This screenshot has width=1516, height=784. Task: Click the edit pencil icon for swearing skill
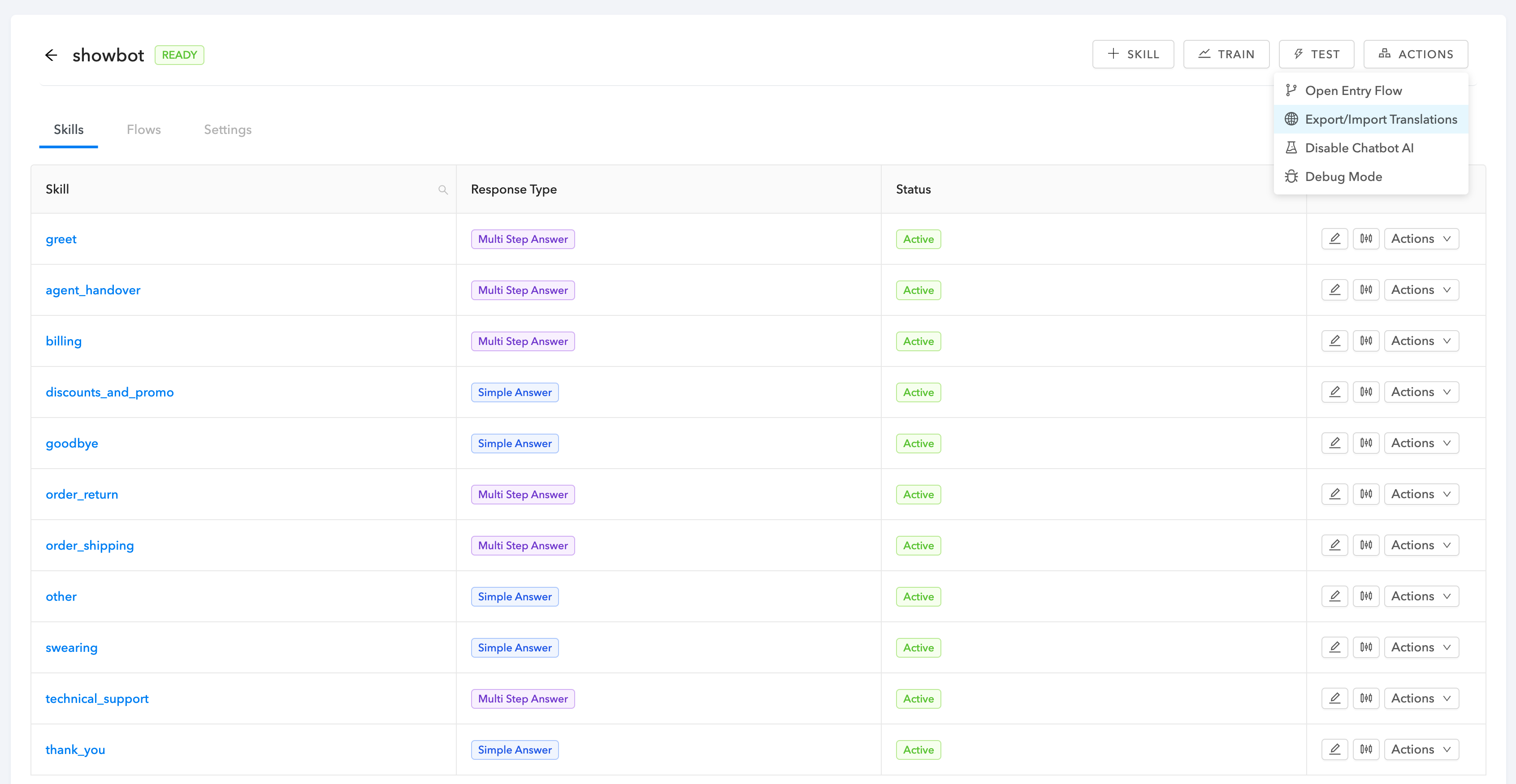click(x=1334, y=647)
